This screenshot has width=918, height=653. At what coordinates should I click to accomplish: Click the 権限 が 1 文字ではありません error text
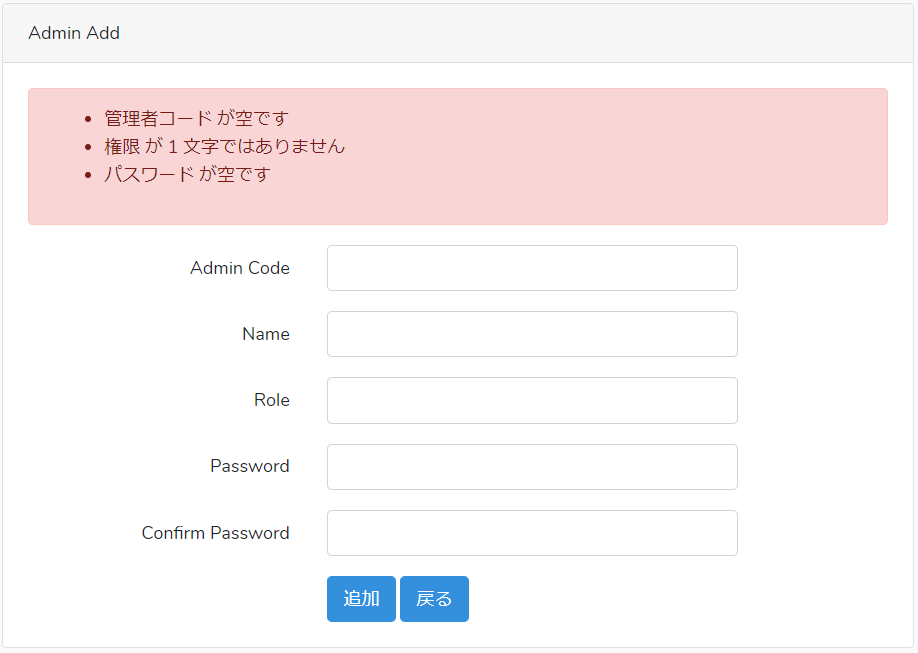point(224,146)
